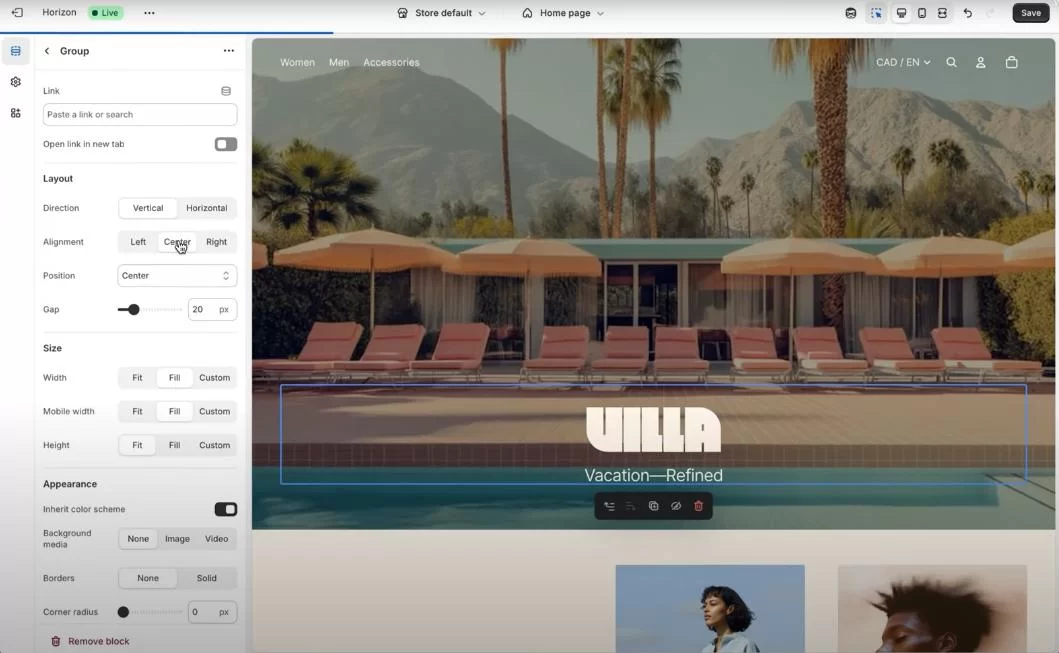Screen dimensions: 1059x653
Task: Open the Position Center dropdown
Action: [177, 276]
